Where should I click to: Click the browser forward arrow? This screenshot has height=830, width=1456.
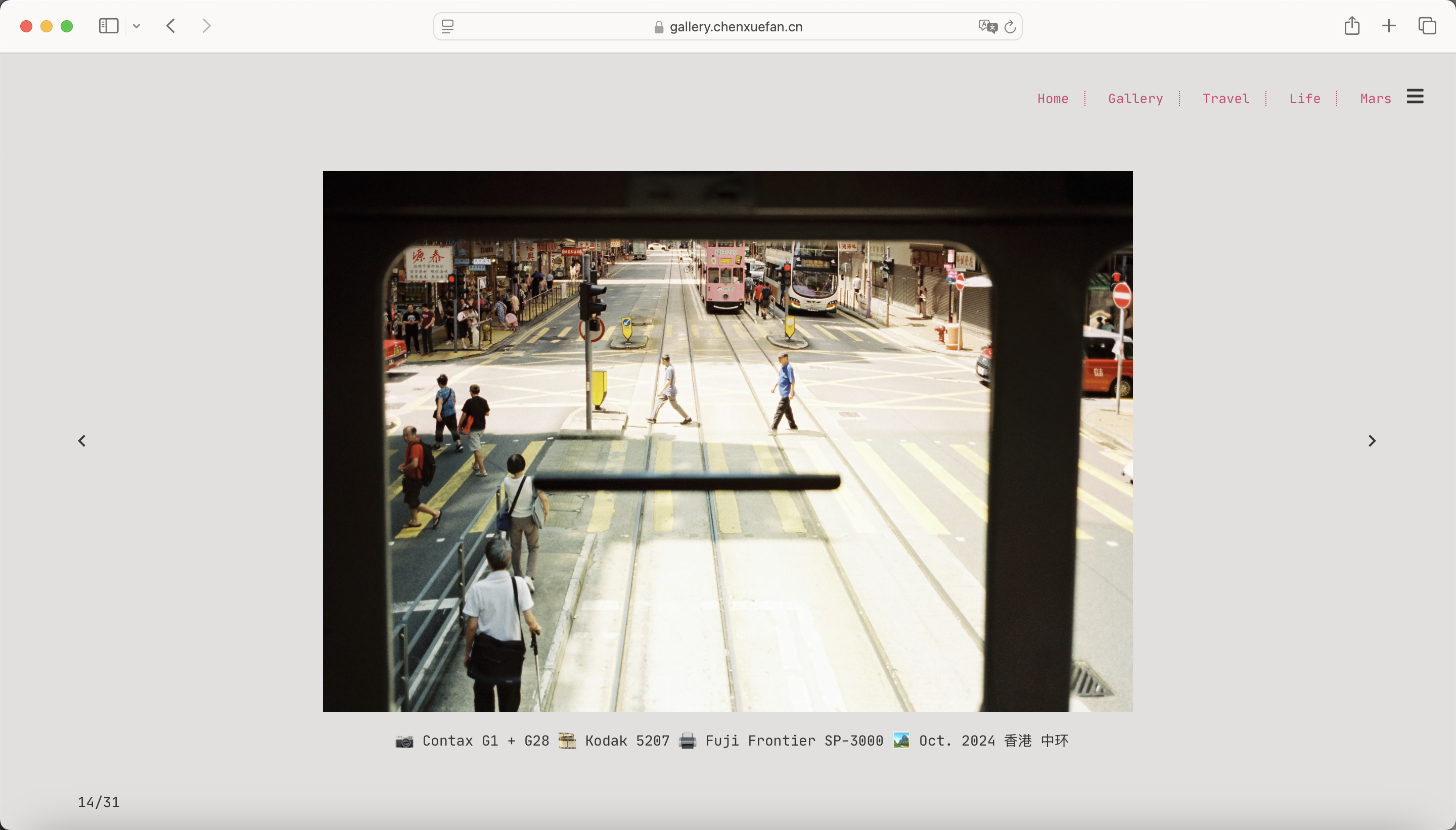(206, 26)
